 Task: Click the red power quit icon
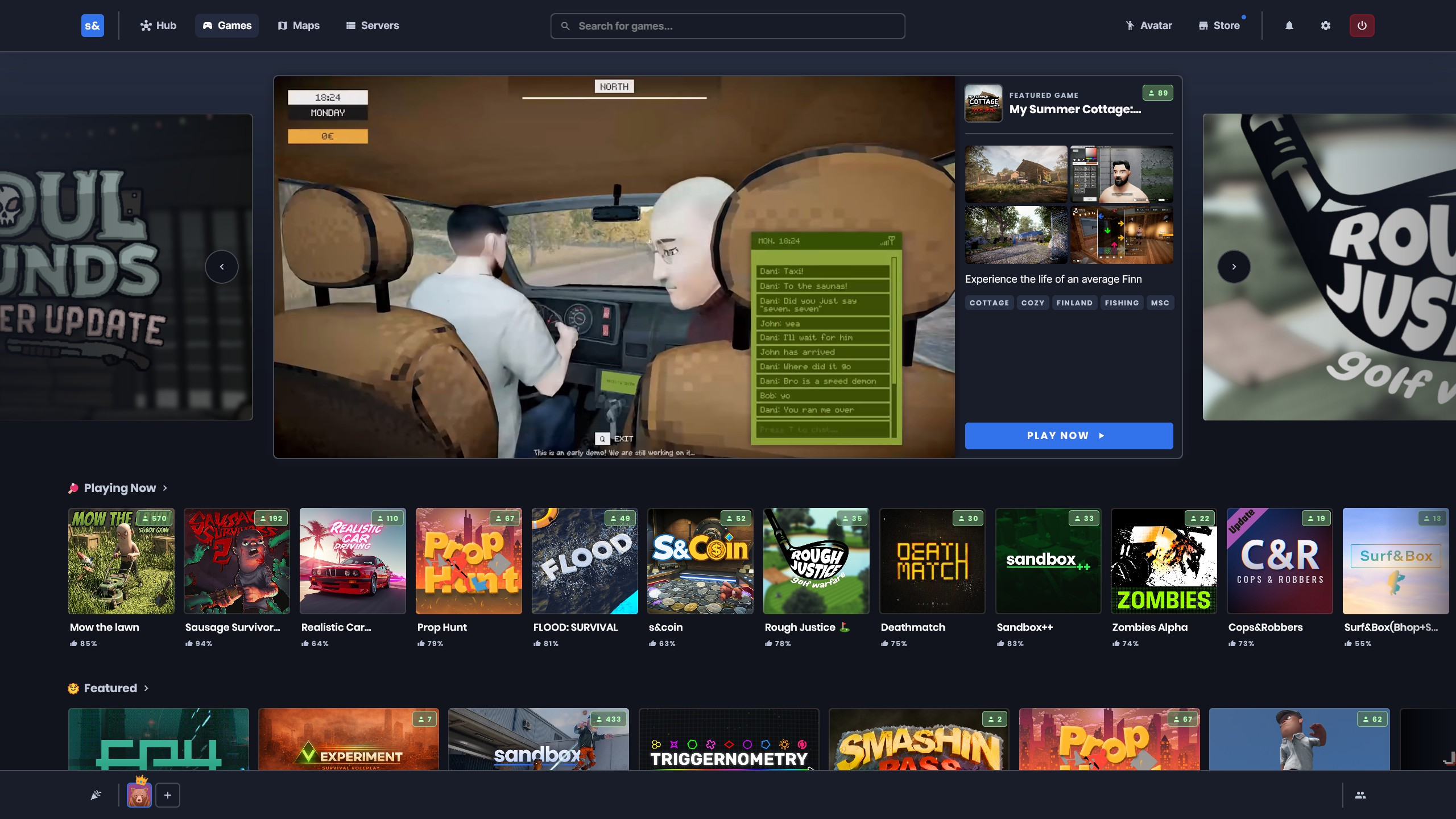tap(1362, 26)
